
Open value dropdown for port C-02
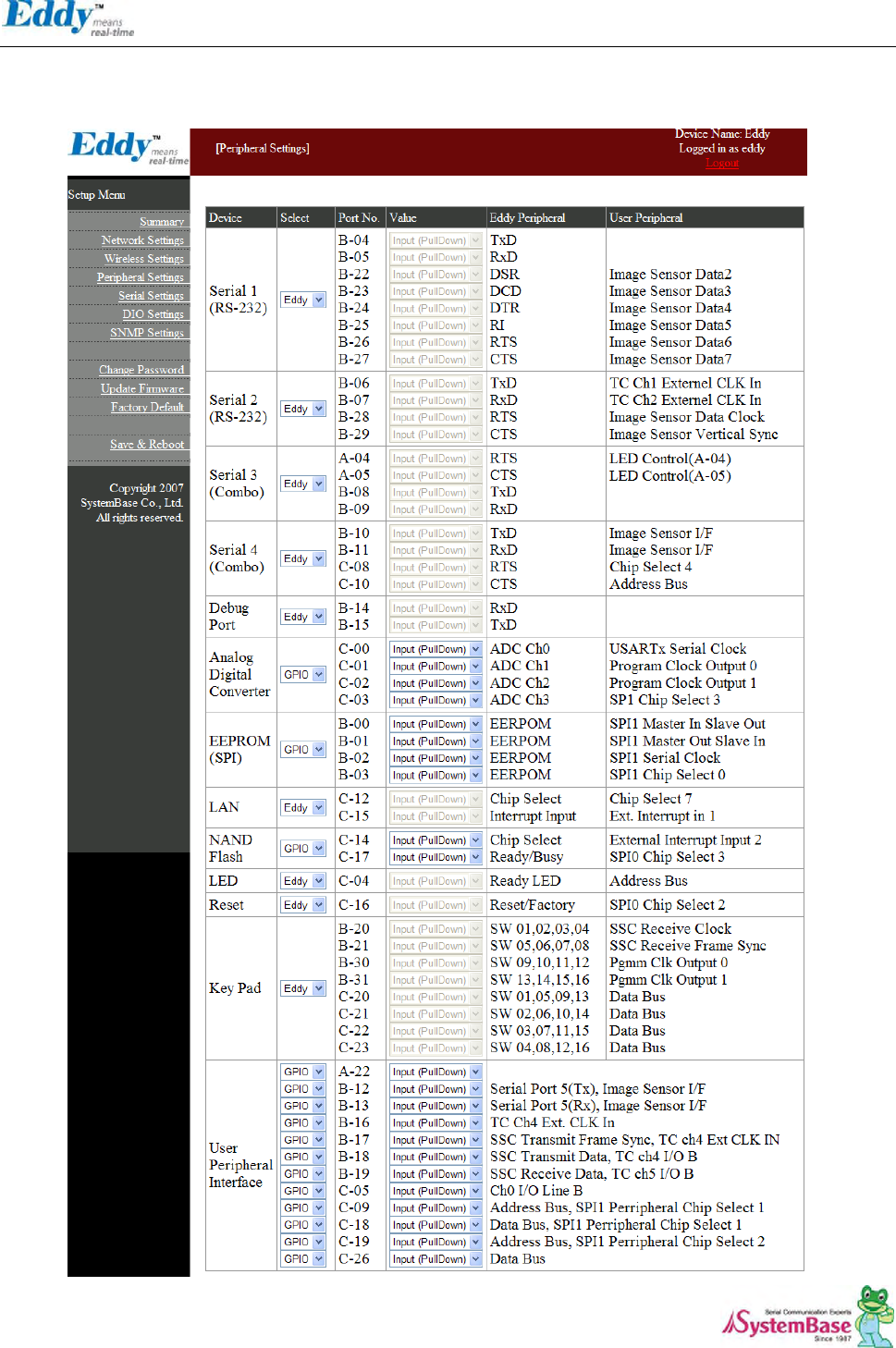tap(436, 683)
